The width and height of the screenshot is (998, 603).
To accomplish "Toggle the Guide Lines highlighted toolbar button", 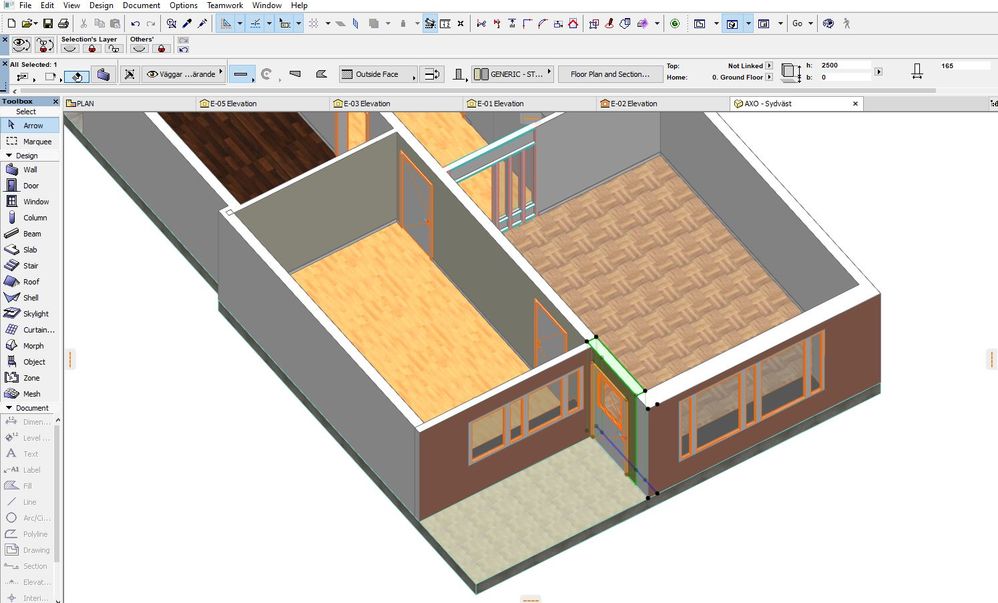I will tap(429, 22).
